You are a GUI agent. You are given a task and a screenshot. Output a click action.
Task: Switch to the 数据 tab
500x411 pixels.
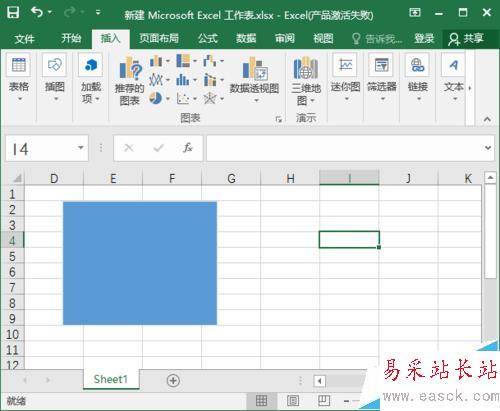pyautogui.click(x=246, y=38)
